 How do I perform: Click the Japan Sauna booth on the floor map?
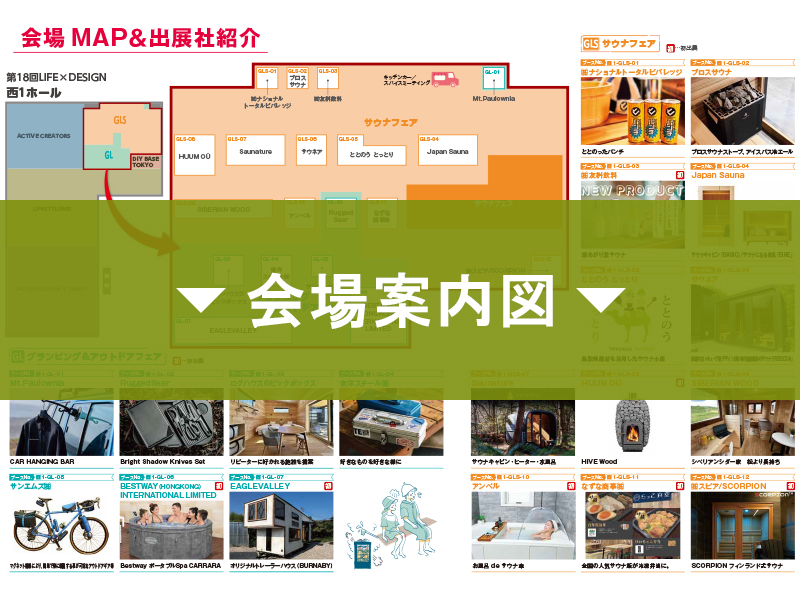click(x=447, y=150)
